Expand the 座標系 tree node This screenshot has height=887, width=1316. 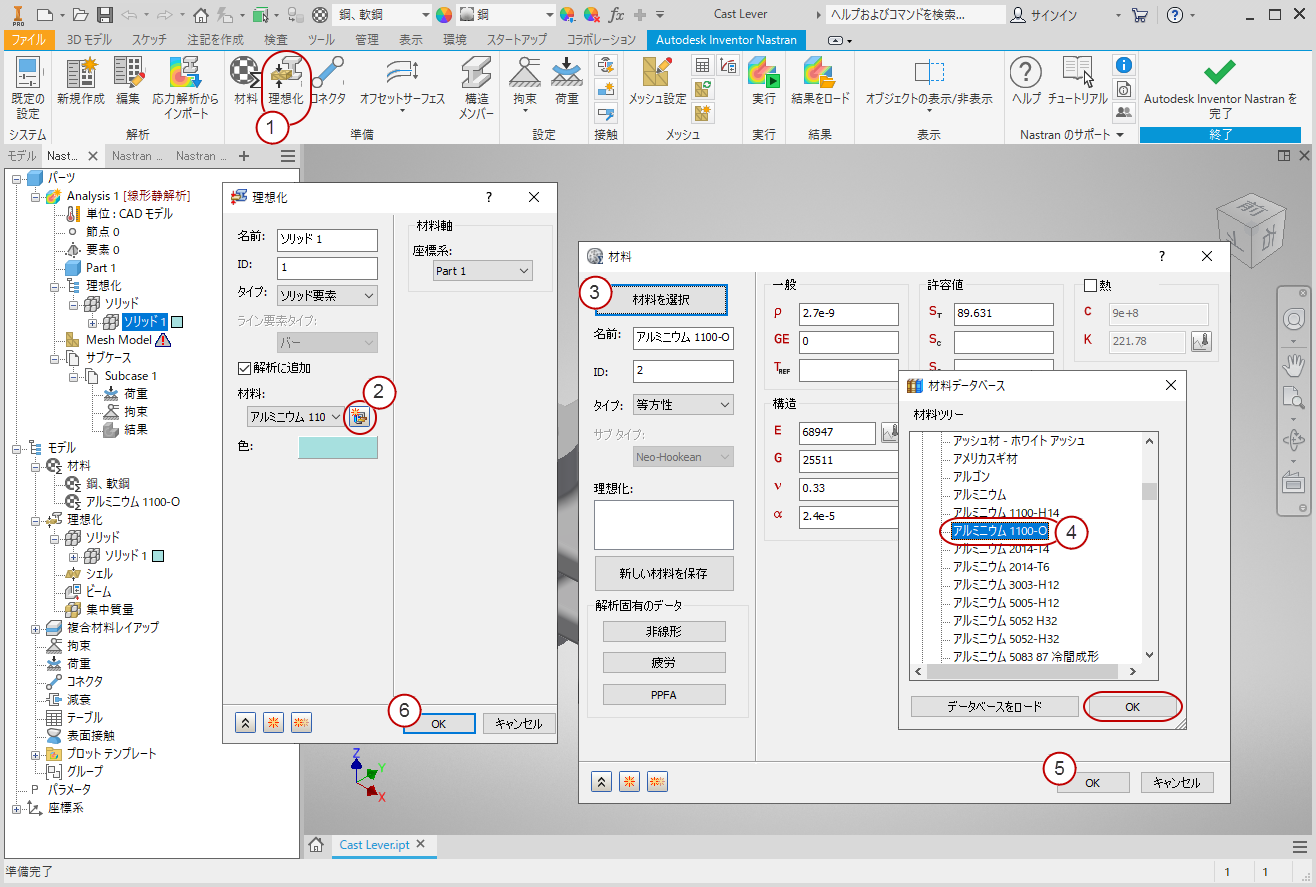(x=17, y=808)
